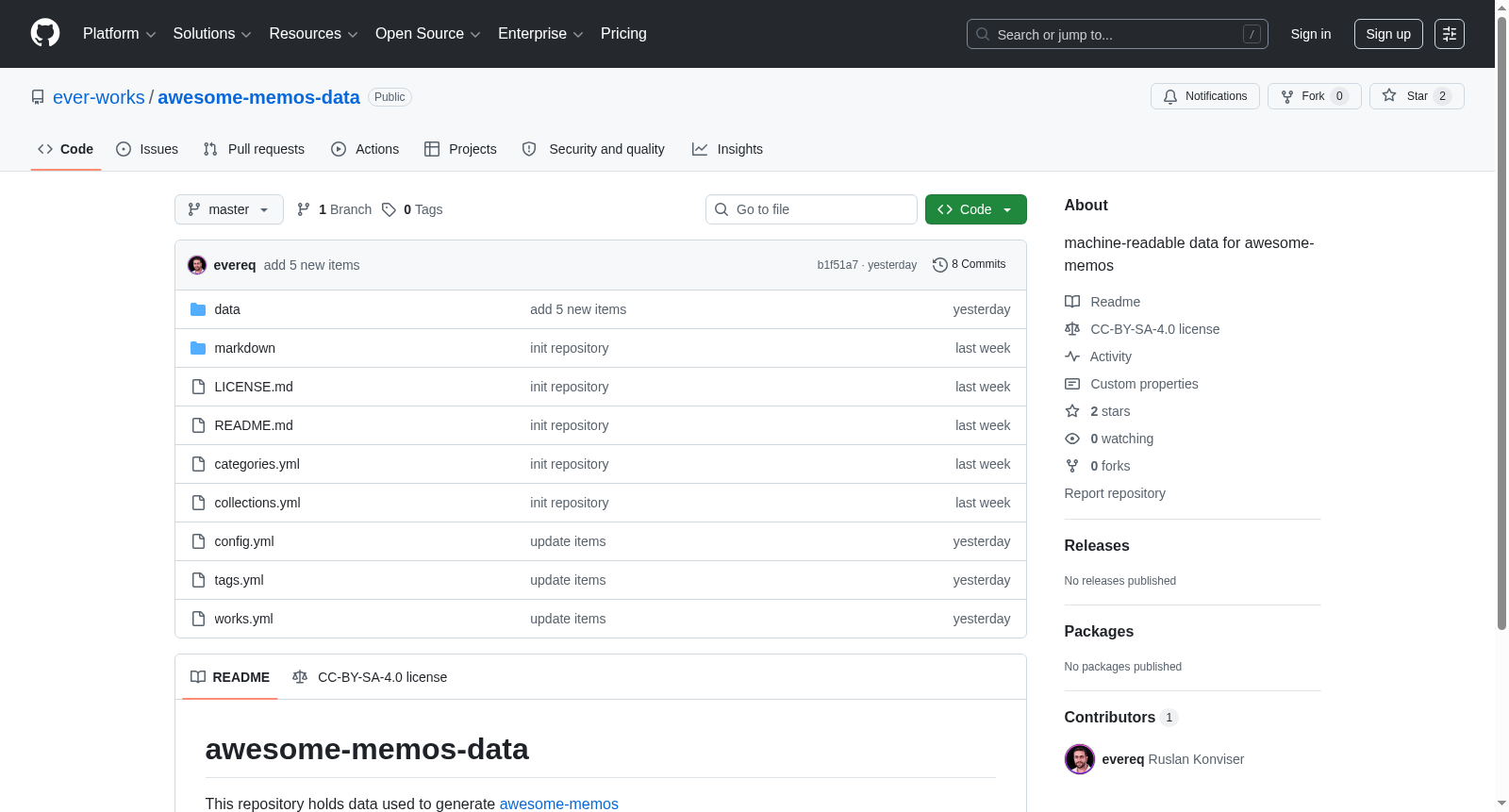The height and width of the screenshot is (812, 1509).
Task: Switch to the Projects tab
Action: click(460, 149)
